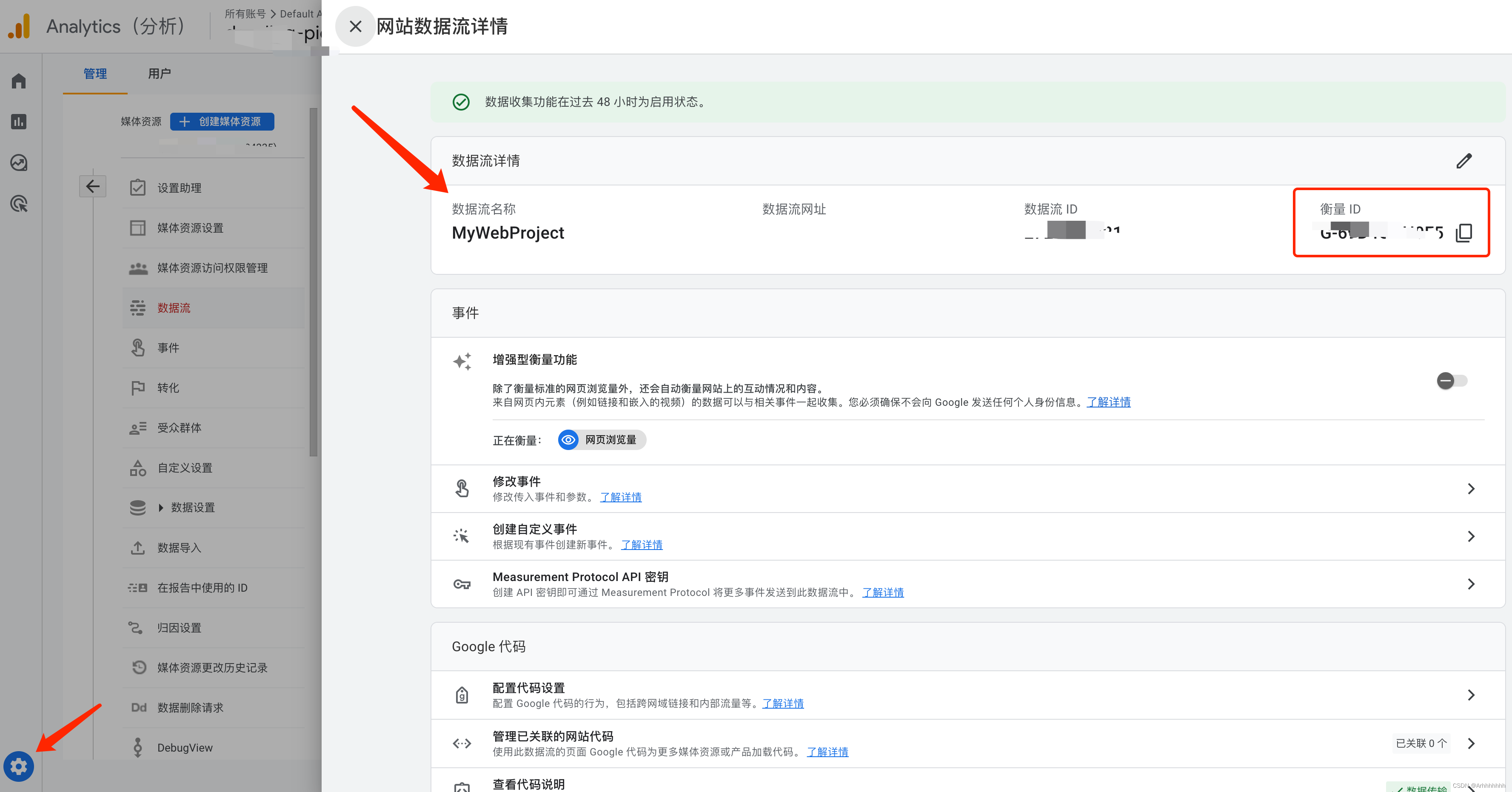Image resolution: width=1512 pixels, height=792 pixels.
Task: Expand the 数据设置 triangle
Action: [x=161, y=507]
